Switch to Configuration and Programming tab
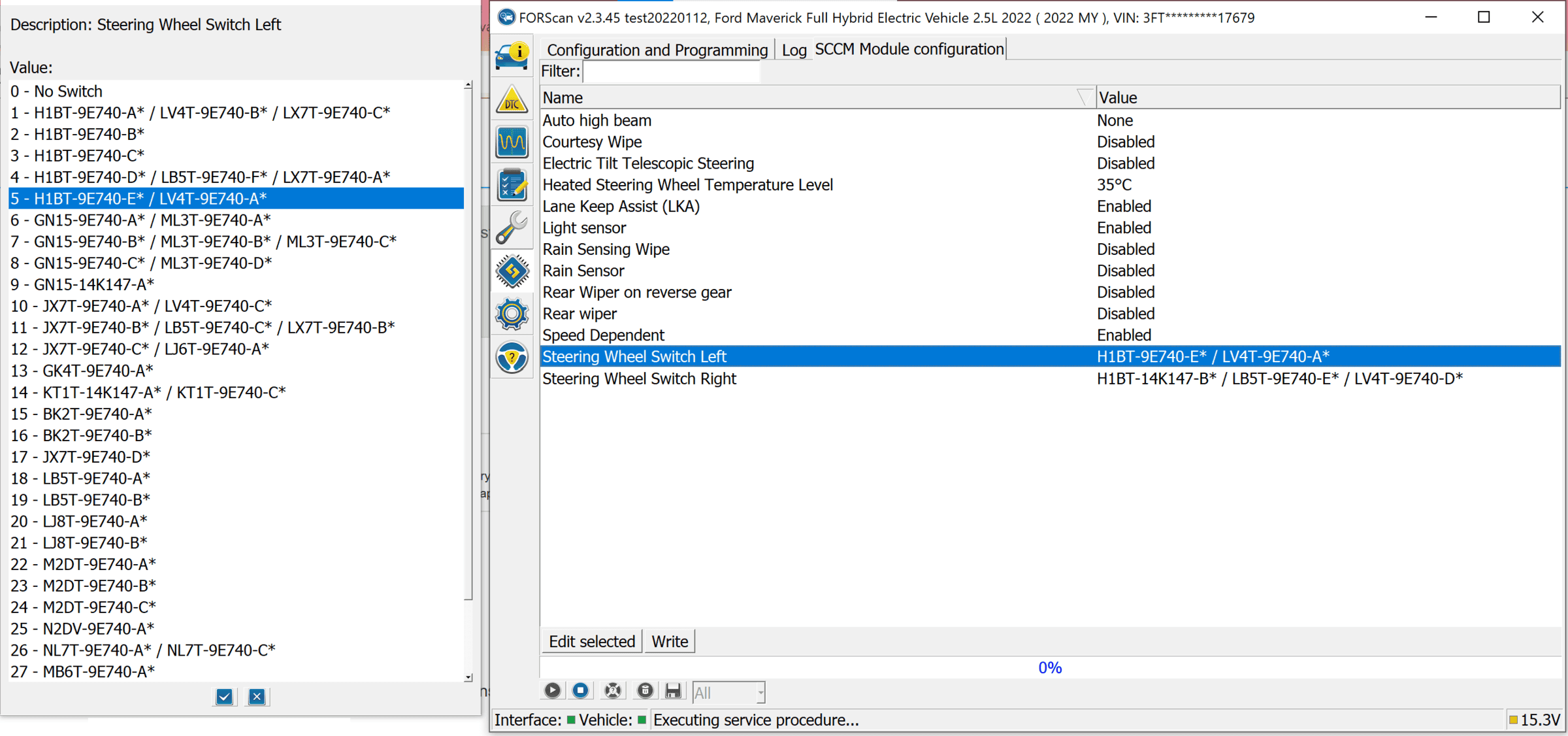The width and height of the screenshot is (1568, 736). (657, 50)
